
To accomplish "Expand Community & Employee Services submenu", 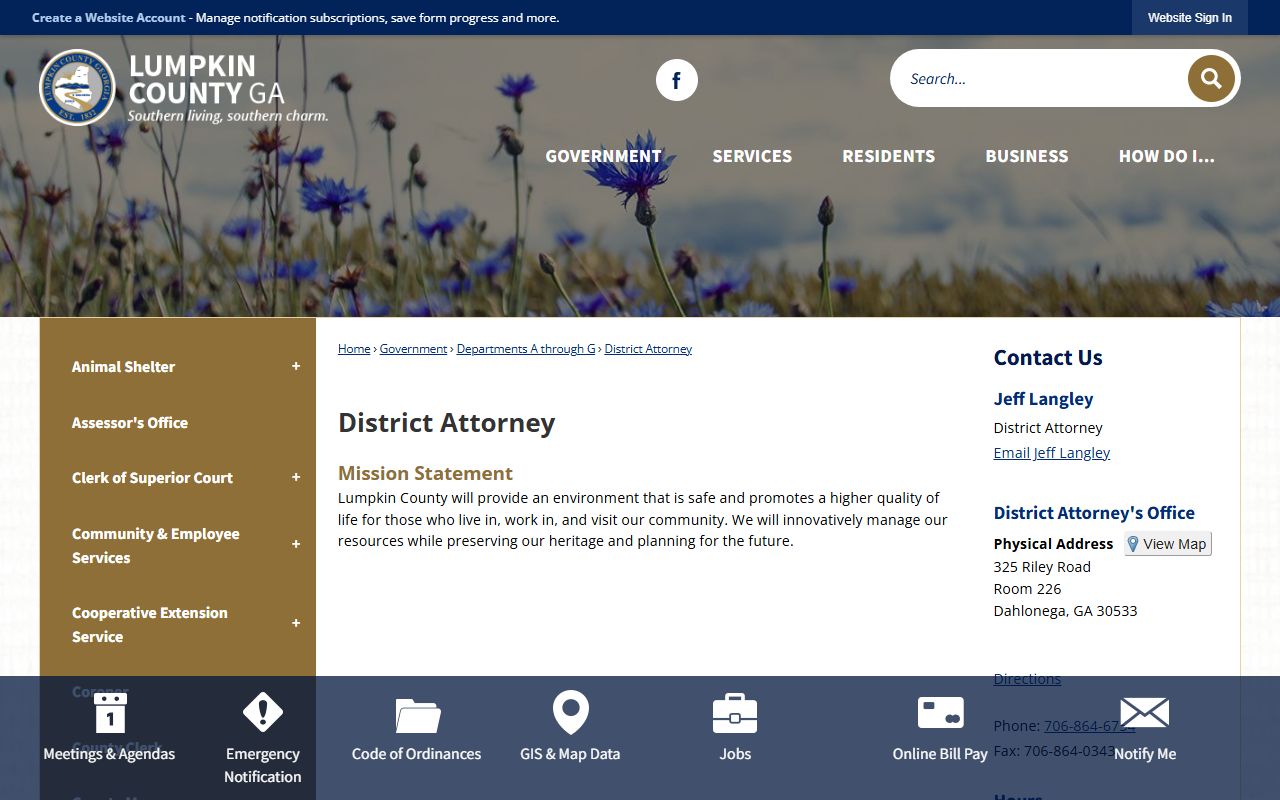I will click(x=296, y=545).
